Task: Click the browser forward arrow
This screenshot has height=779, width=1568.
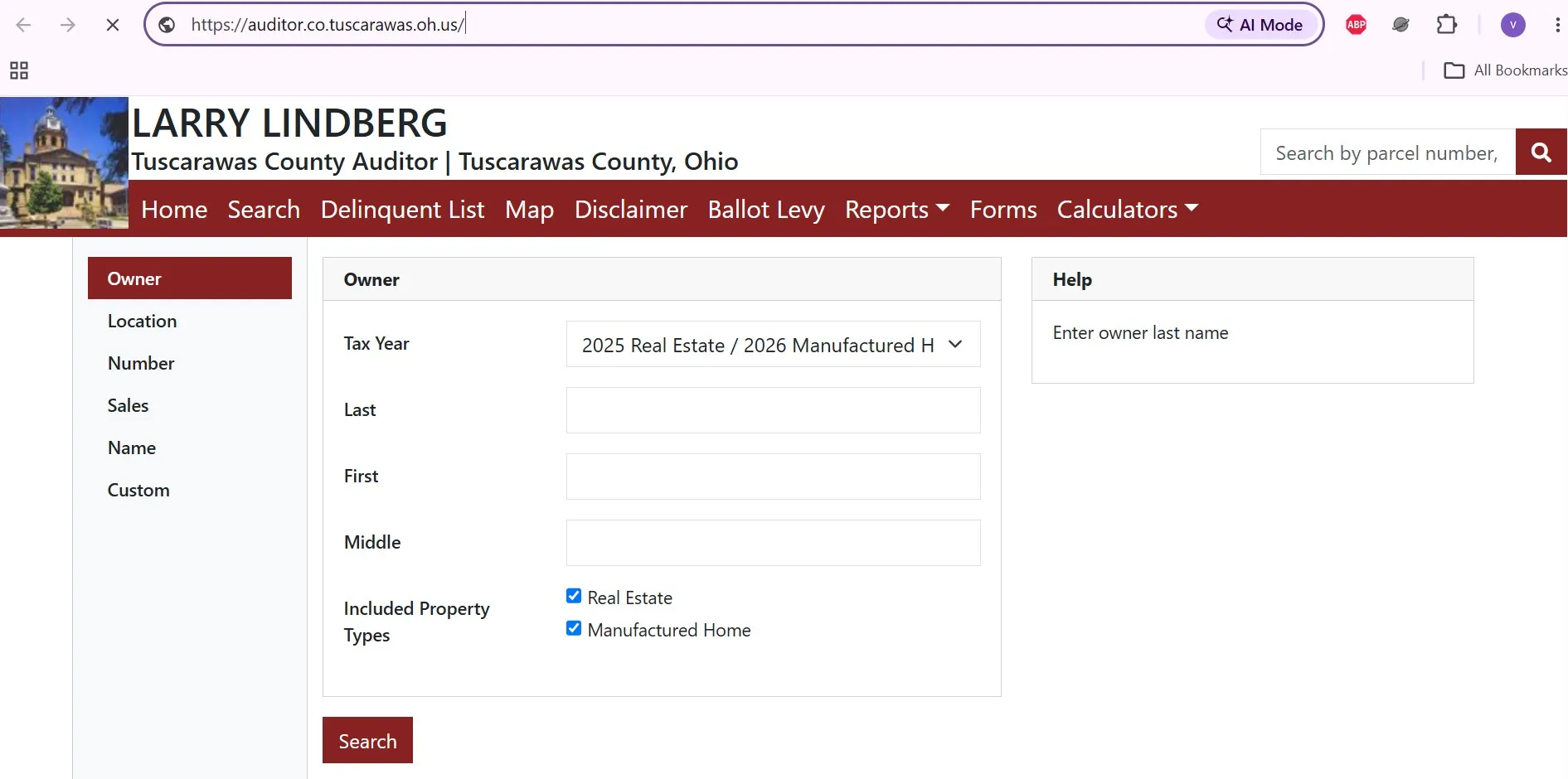Action: coord(68,25)
